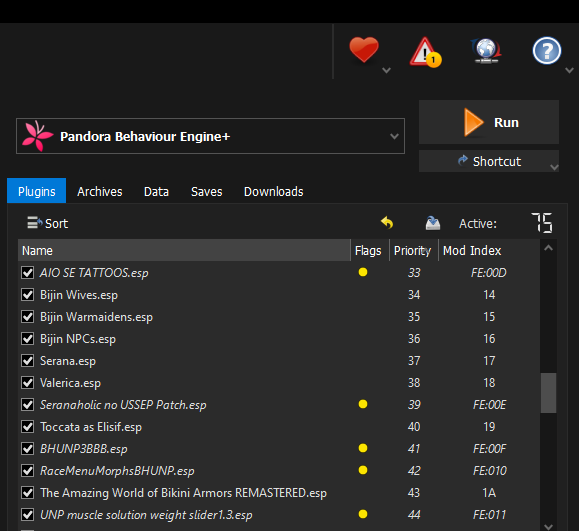Click the Pandora pink flower icon

pyautogui.click(x=37, y=136)
